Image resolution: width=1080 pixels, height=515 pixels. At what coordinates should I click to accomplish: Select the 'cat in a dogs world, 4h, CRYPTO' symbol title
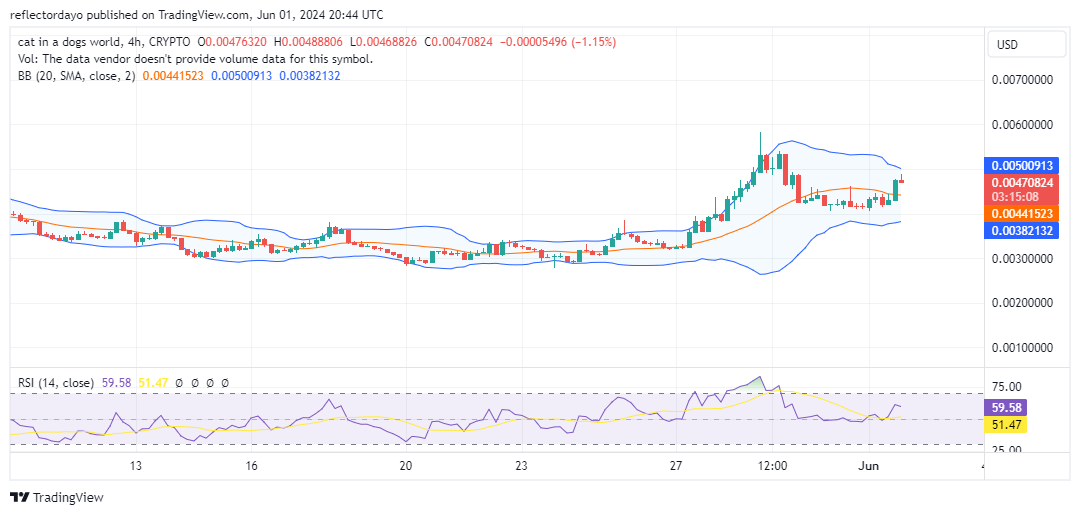point(104,43)
